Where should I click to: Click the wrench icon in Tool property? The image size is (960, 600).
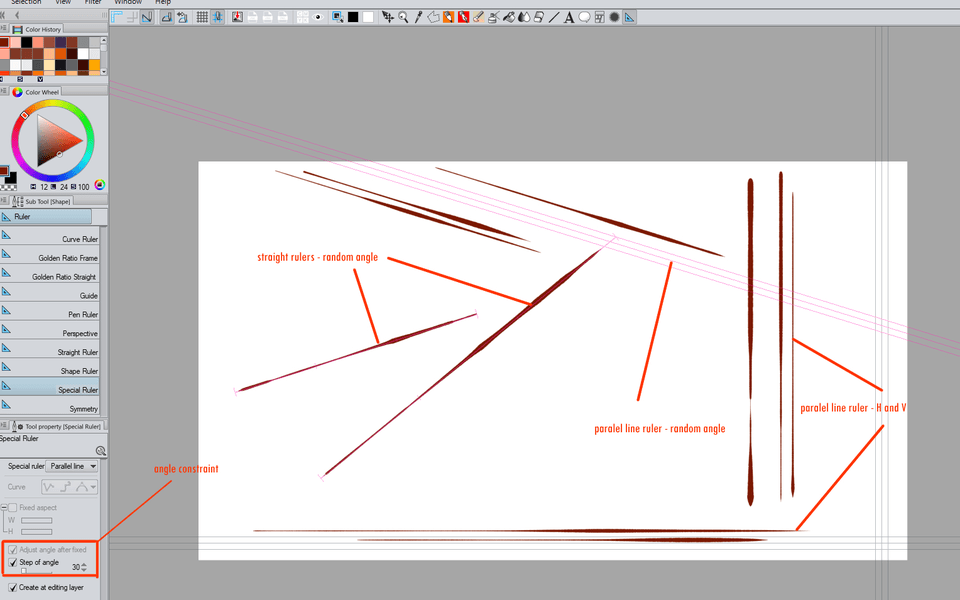(100, 451)
